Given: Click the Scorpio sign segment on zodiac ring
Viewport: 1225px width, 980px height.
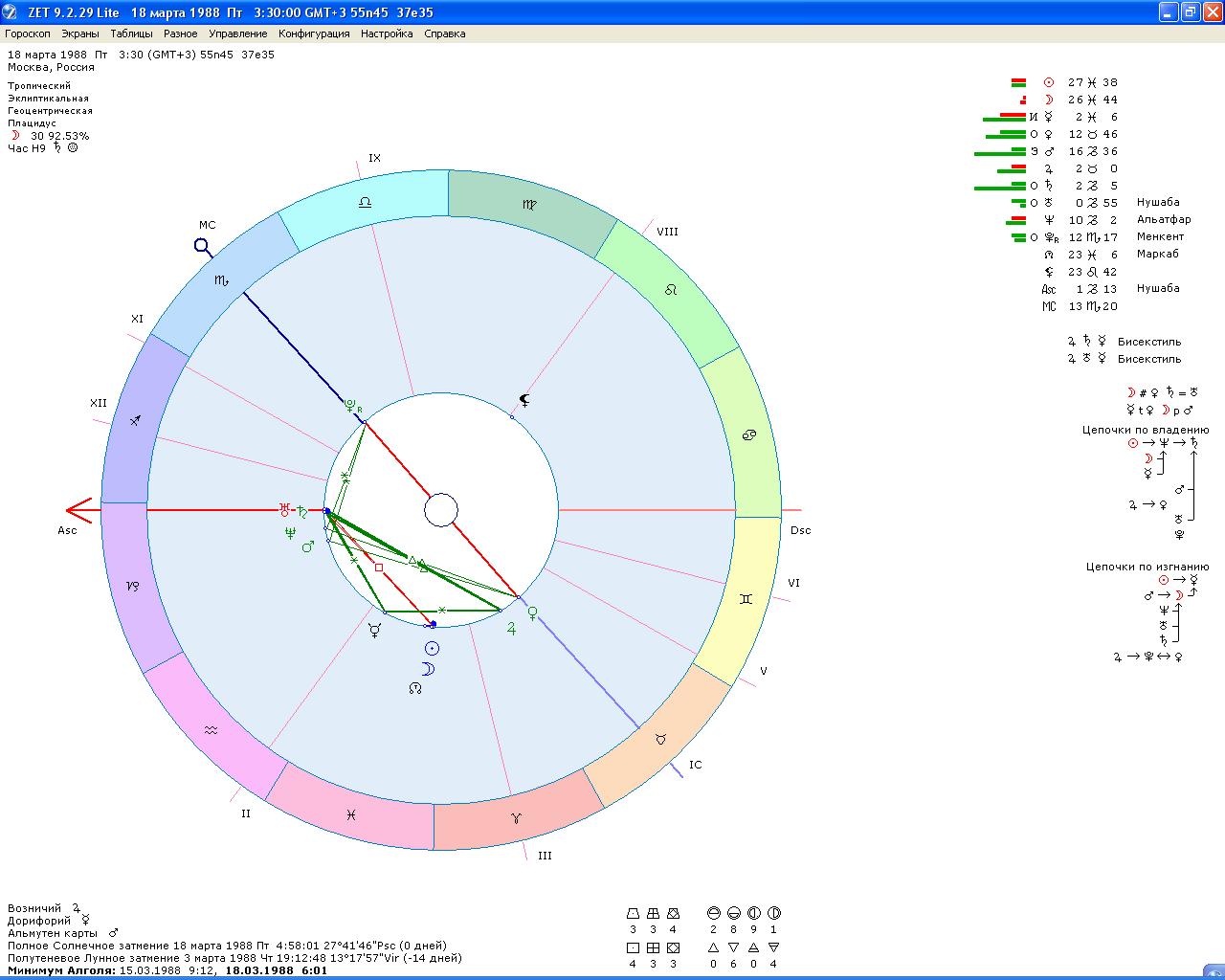Looking at the screenshot, I should (222, 280).
